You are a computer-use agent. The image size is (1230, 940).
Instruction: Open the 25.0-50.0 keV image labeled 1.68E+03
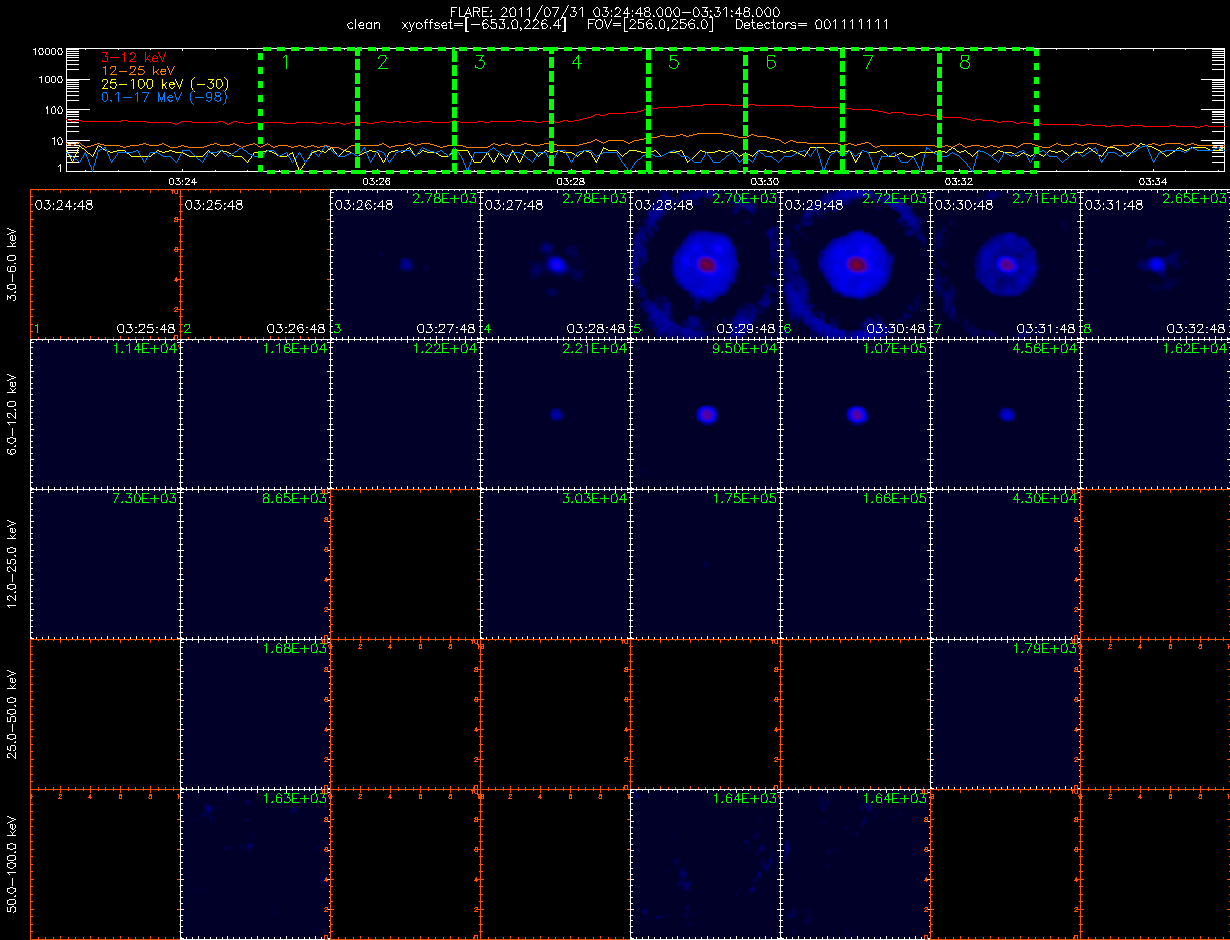(255, 713)
